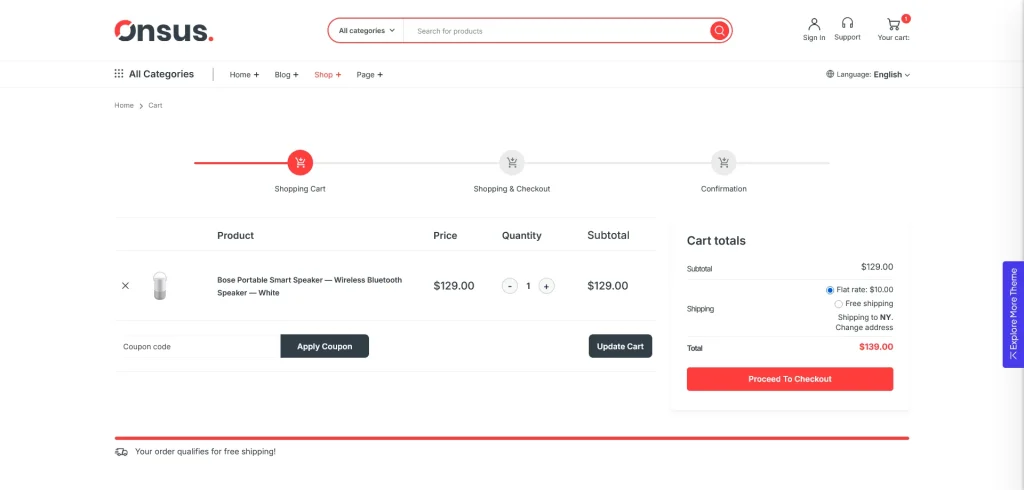Increase quantity with plus button
1024x490 pixels.
click(x=547, y=286)
